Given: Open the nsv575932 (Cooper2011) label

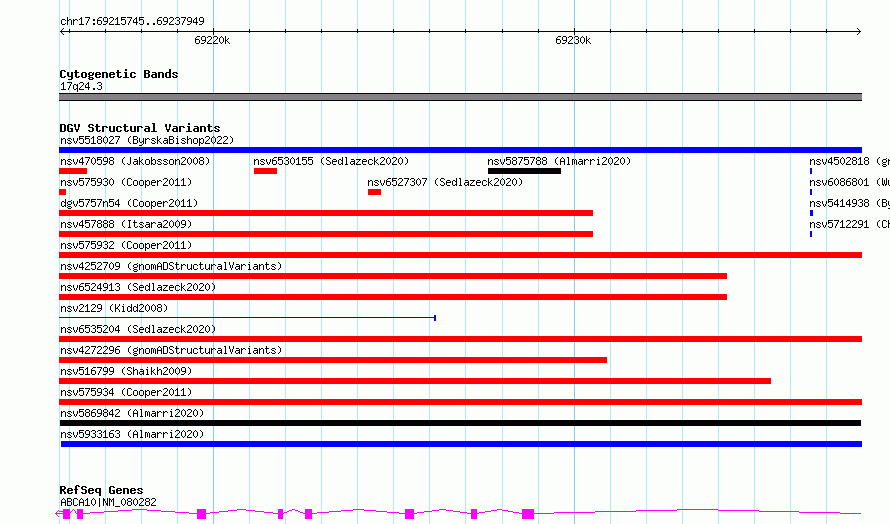Looking at the screenshot, I should click(x=126, y=245).
